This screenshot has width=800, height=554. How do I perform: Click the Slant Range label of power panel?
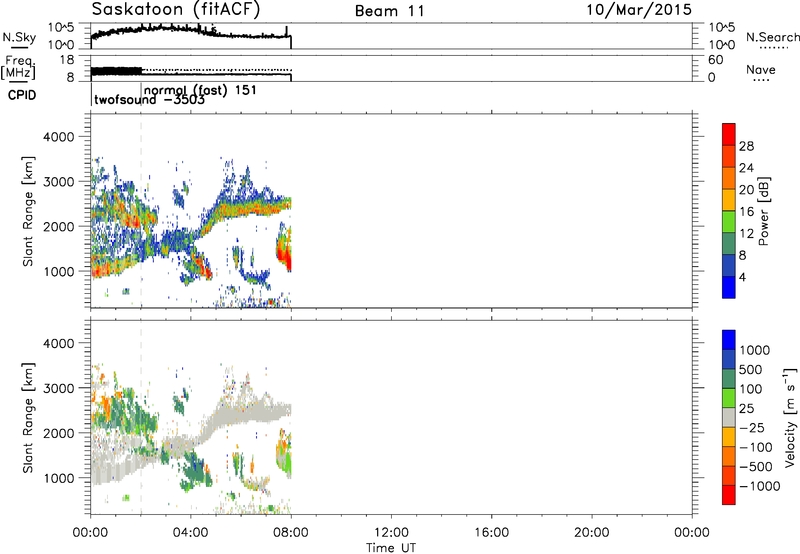28,211
